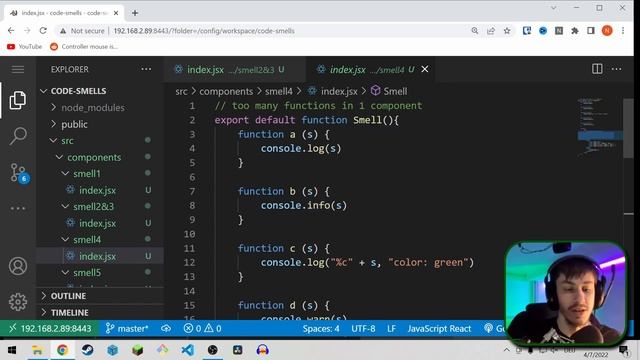Open the Search view icon

[18, 136]
